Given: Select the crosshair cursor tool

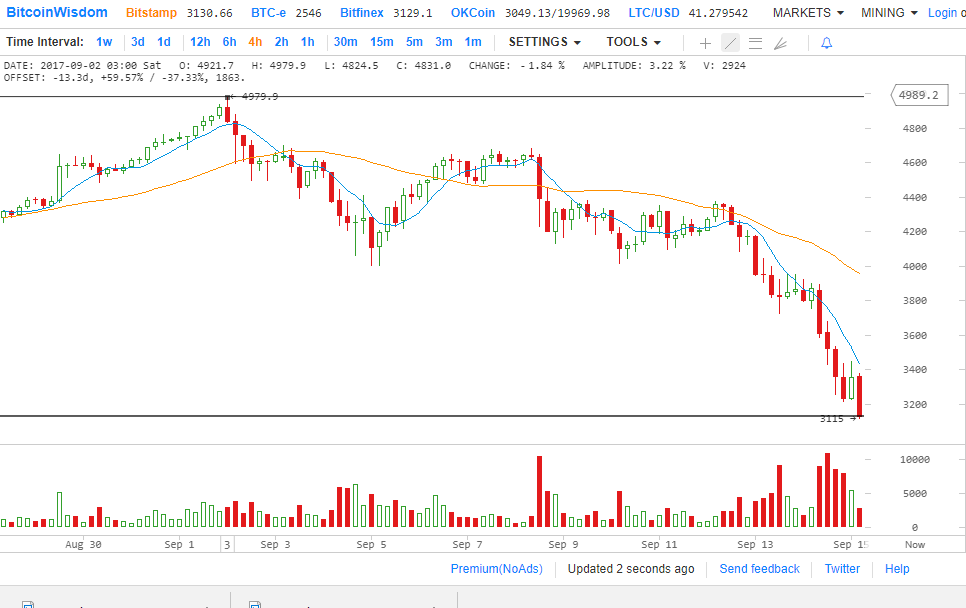Looking at the screenshot, I should [705, 43].
